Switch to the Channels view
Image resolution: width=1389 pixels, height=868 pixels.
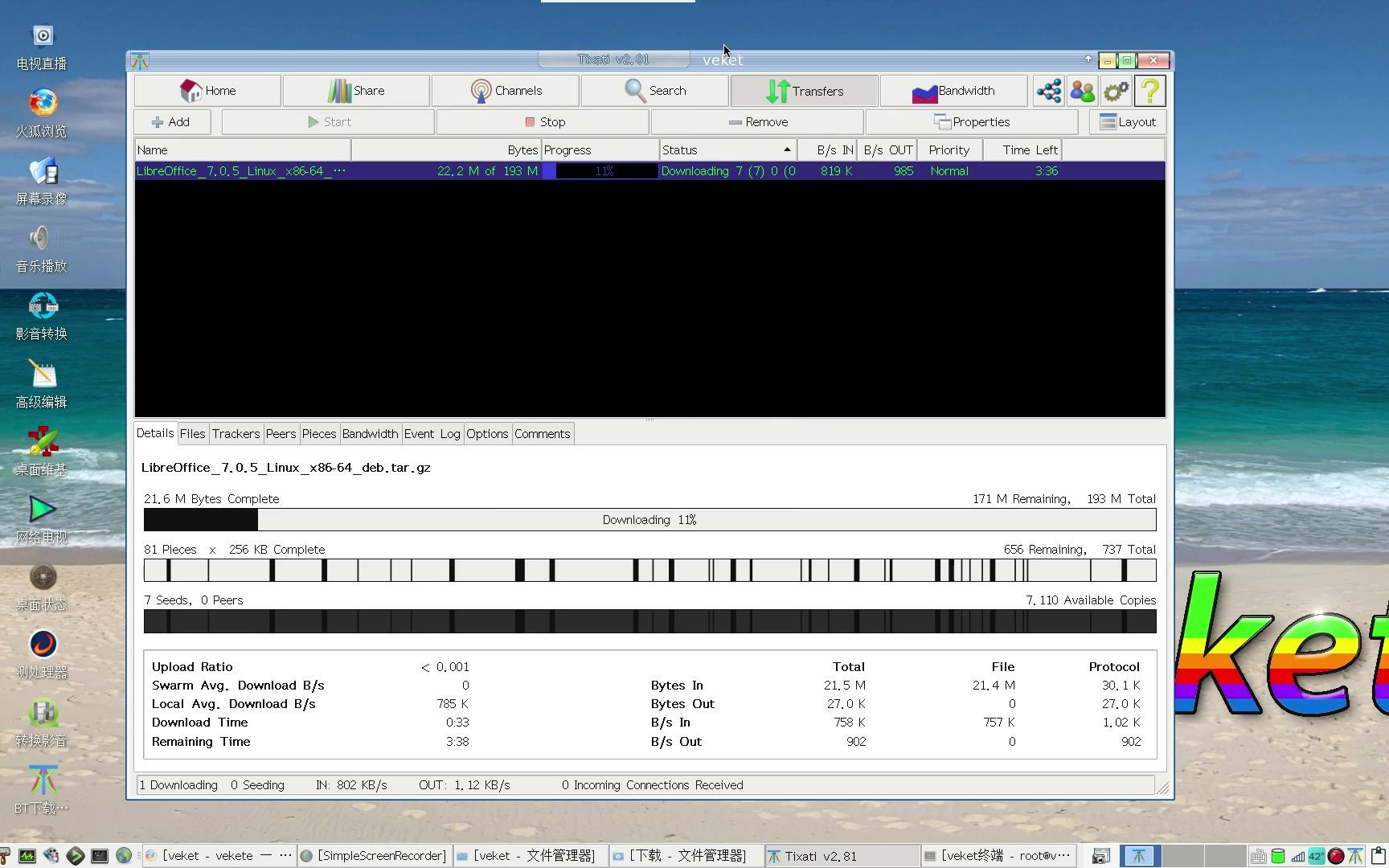pos(505,91)
